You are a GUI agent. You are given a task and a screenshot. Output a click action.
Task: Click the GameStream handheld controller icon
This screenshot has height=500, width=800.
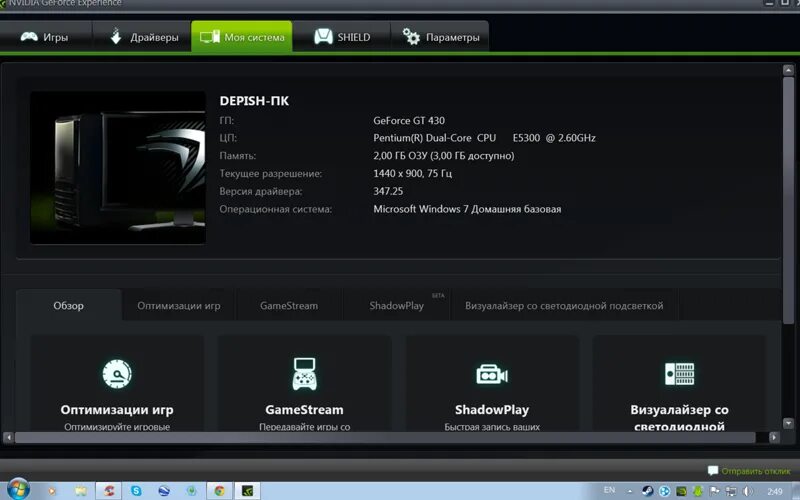tap(305, 374)
